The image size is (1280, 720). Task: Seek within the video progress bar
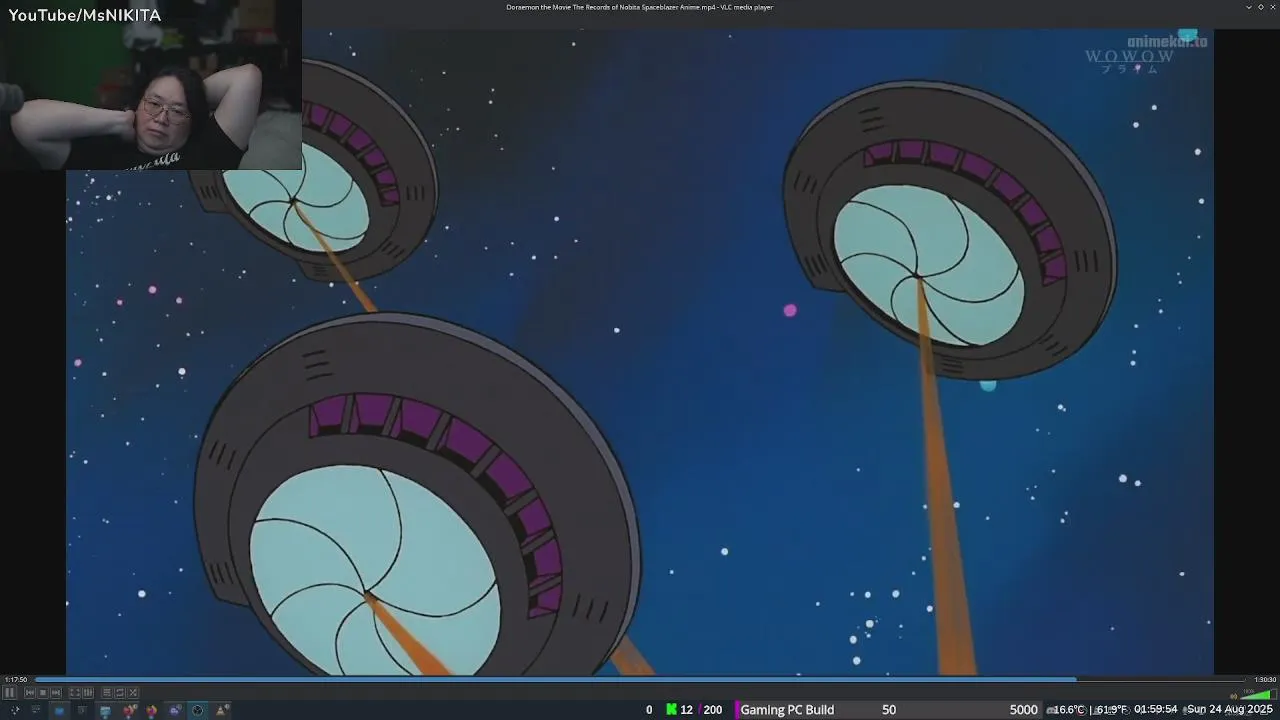point(640,680)
